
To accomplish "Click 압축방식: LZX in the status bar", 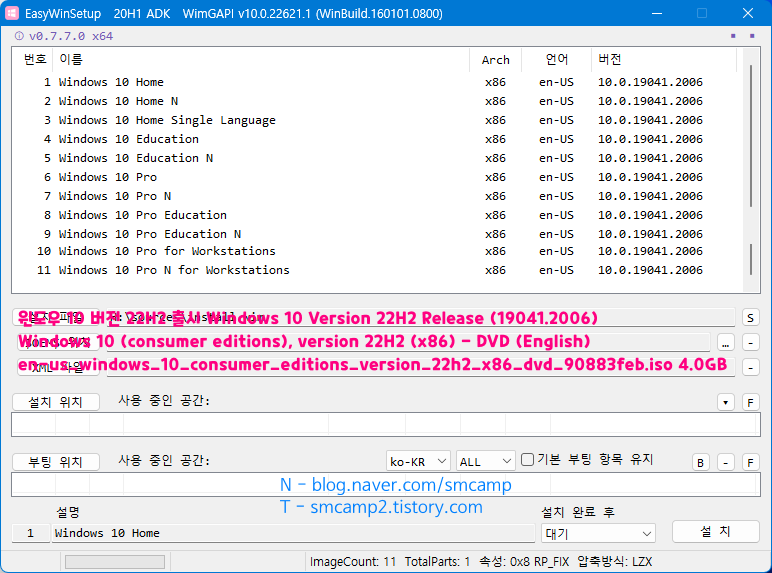I will tap(614, 562).
